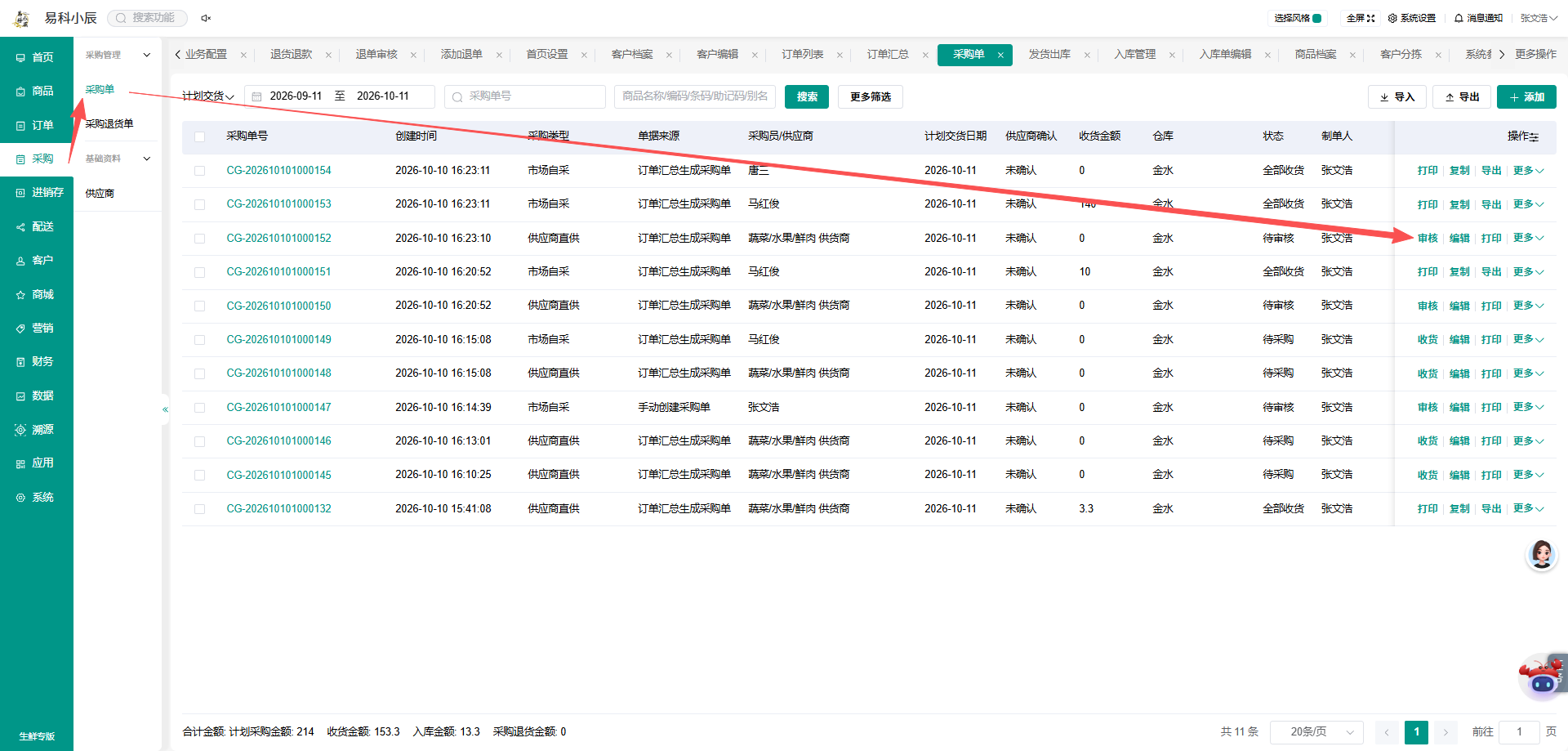Click in the 采购单号 search field
The image size is (1568, 751).
[x=525, y=96]
